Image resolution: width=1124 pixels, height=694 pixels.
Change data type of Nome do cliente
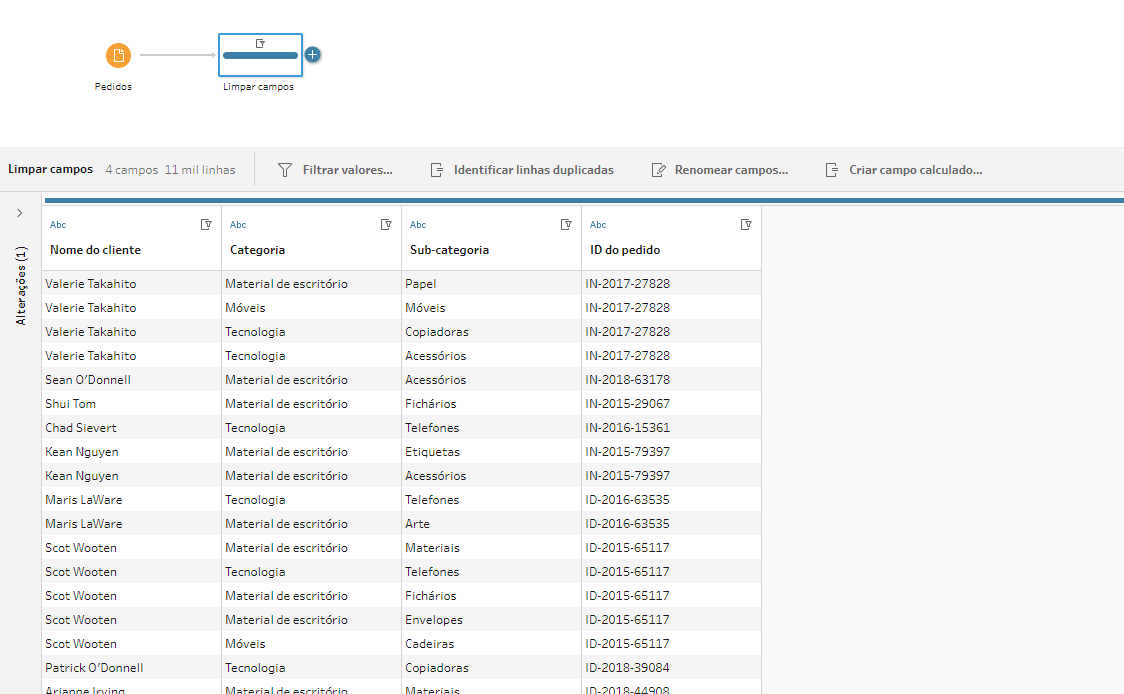(x=58, y=225)
